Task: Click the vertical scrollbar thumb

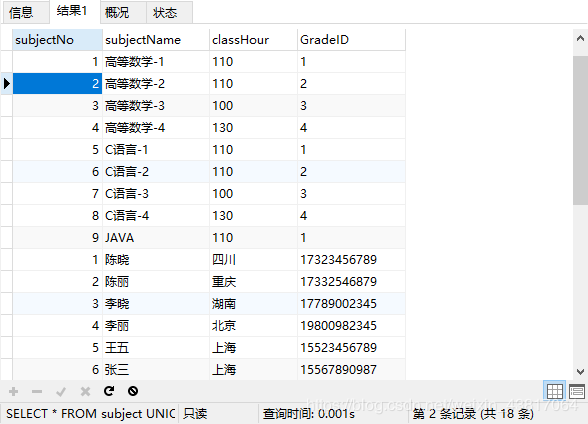Action: click(x=580, y=130)
